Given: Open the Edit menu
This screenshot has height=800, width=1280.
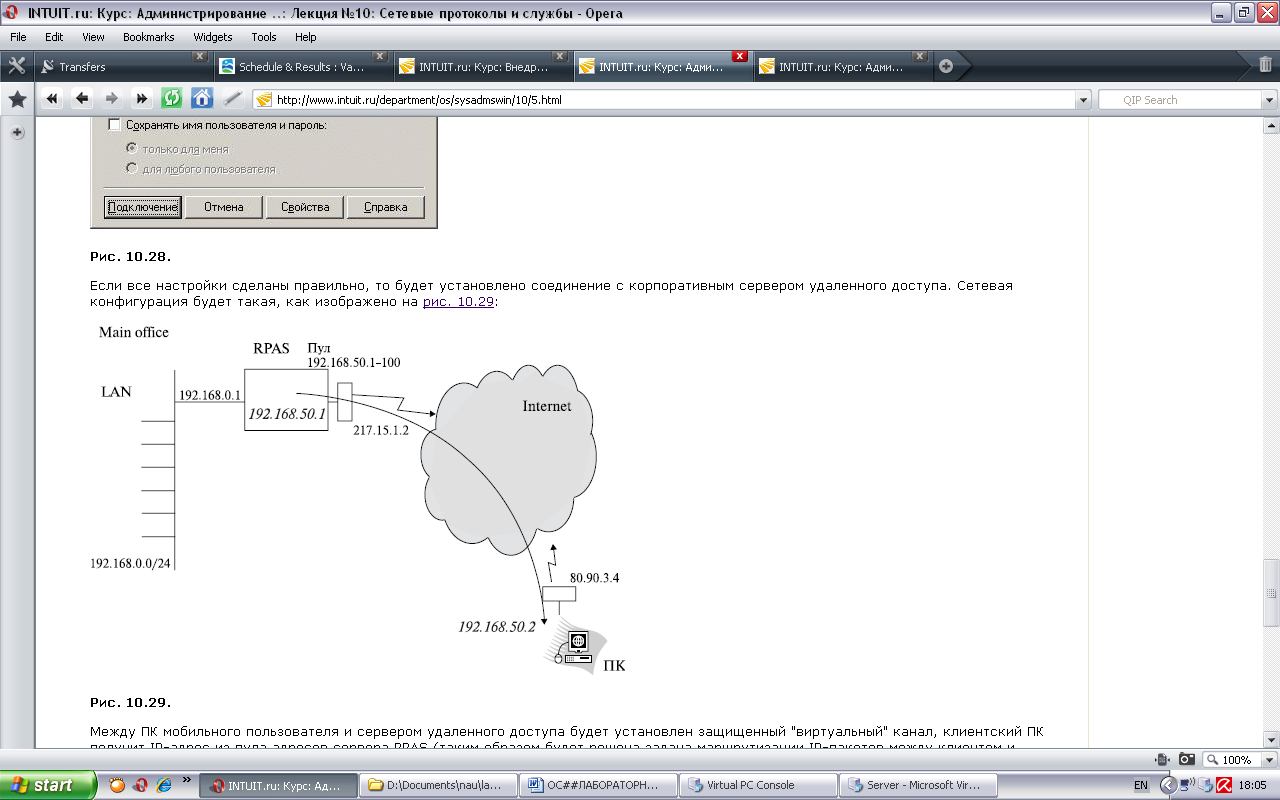Looking at the screenshot, I should tap(54, 37).
